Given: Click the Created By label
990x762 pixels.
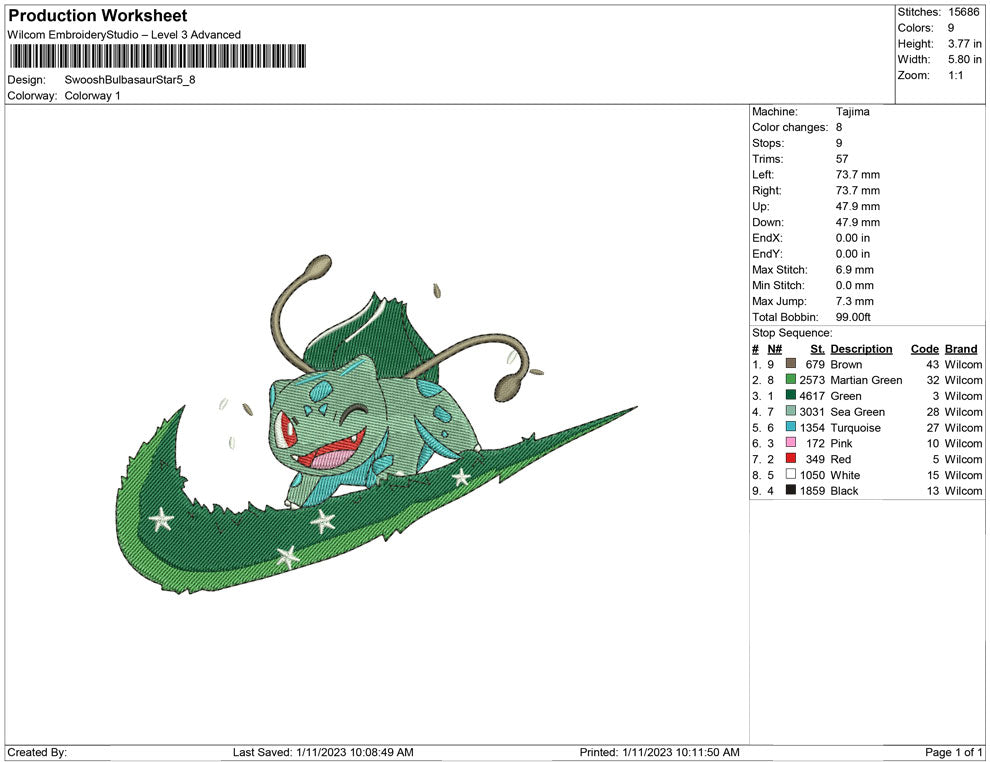Looking at the screenshot, I should [37, 752].
